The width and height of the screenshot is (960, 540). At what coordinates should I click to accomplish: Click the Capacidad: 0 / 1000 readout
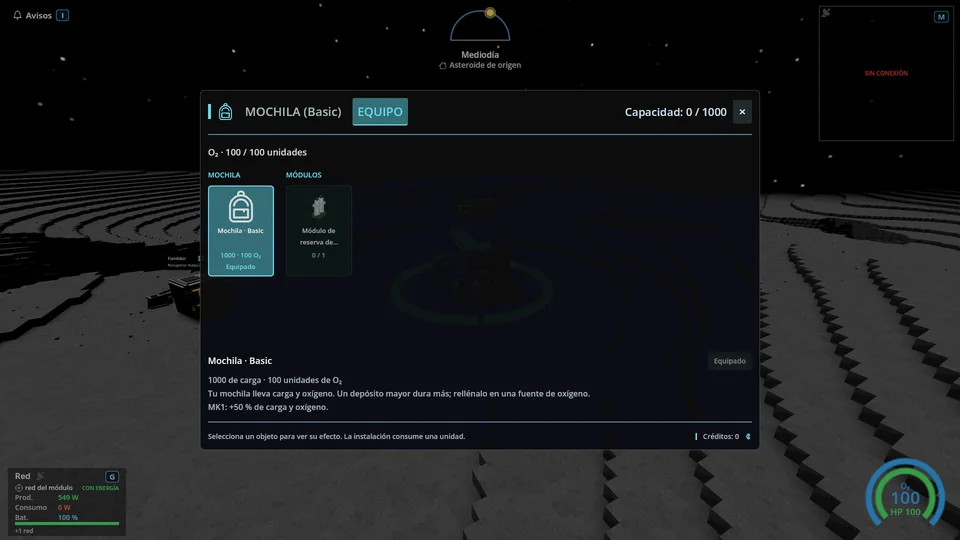(x=675, y=112)
